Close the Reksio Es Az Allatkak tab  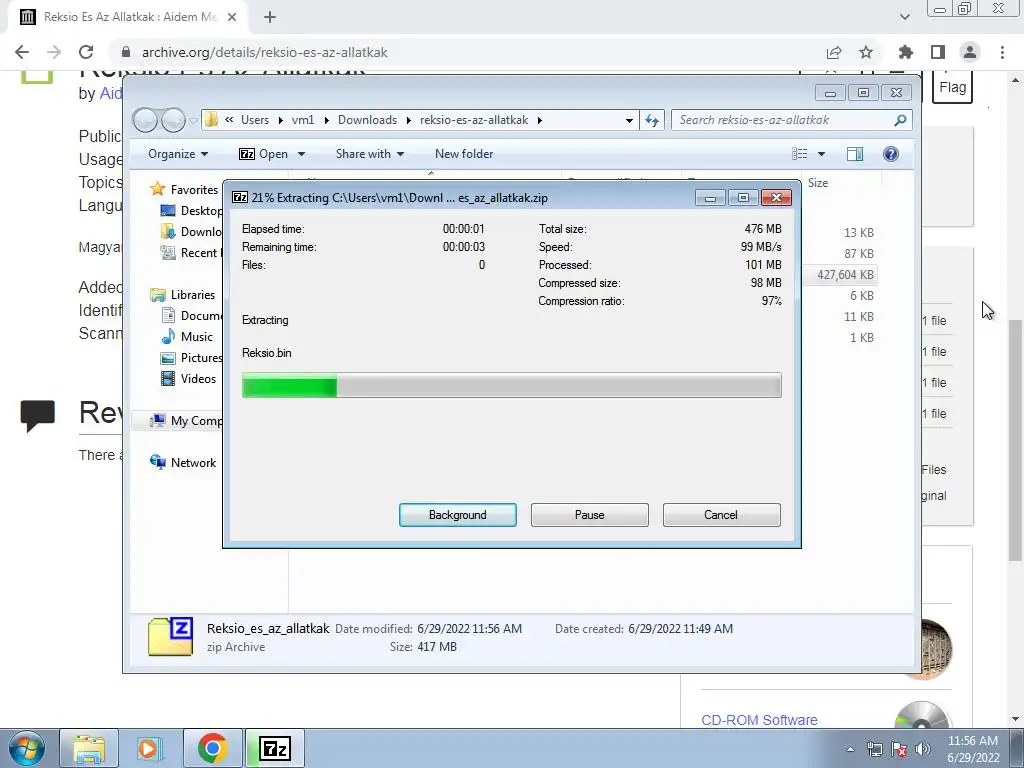point(232,18)
